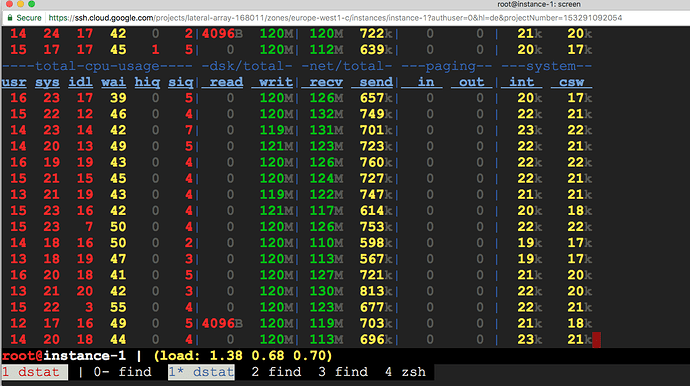Click the 657k send value

376,98
